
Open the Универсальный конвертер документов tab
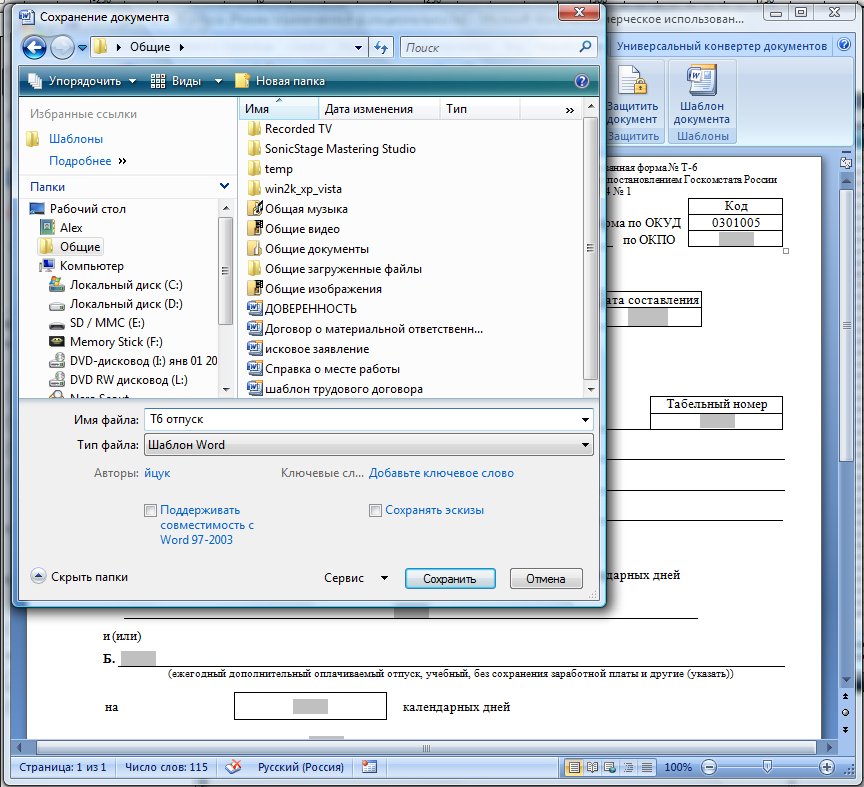point(721,46)
